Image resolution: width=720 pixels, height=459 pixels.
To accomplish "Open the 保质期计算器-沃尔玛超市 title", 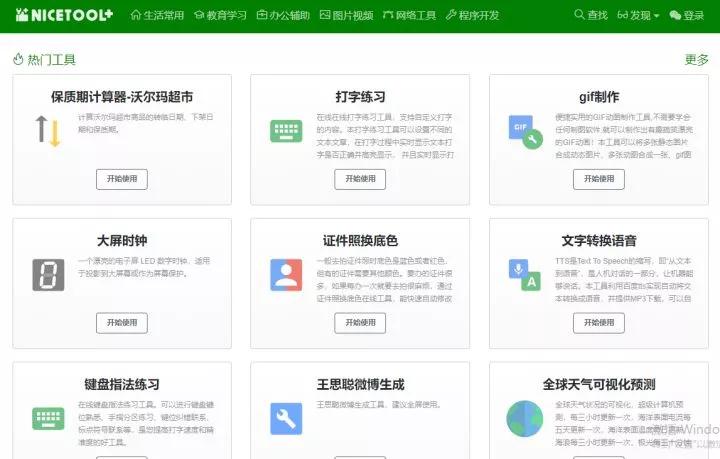I will [122, 97].
